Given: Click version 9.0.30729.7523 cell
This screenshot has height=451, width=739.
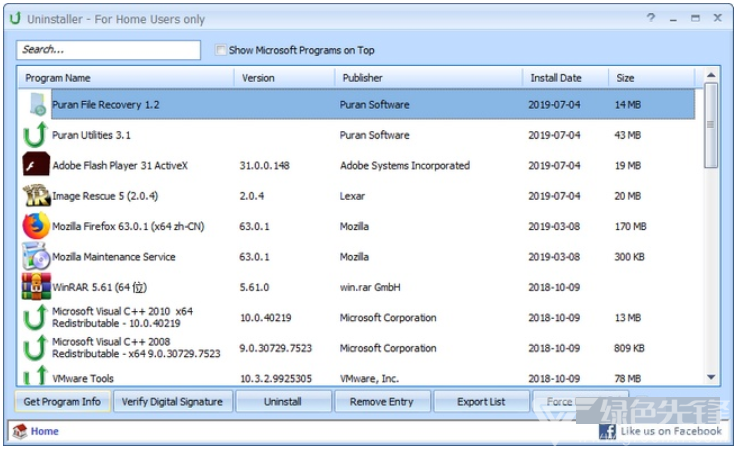Looking at the screenshot, I should click(x=275, y=348).
